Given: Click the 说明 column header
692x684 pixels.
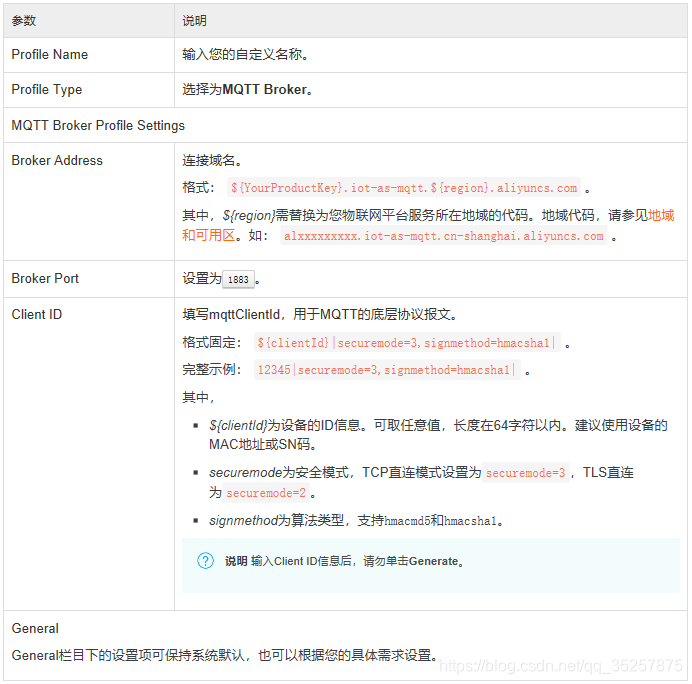Looking at the screenshot, I should coord(431,21).
